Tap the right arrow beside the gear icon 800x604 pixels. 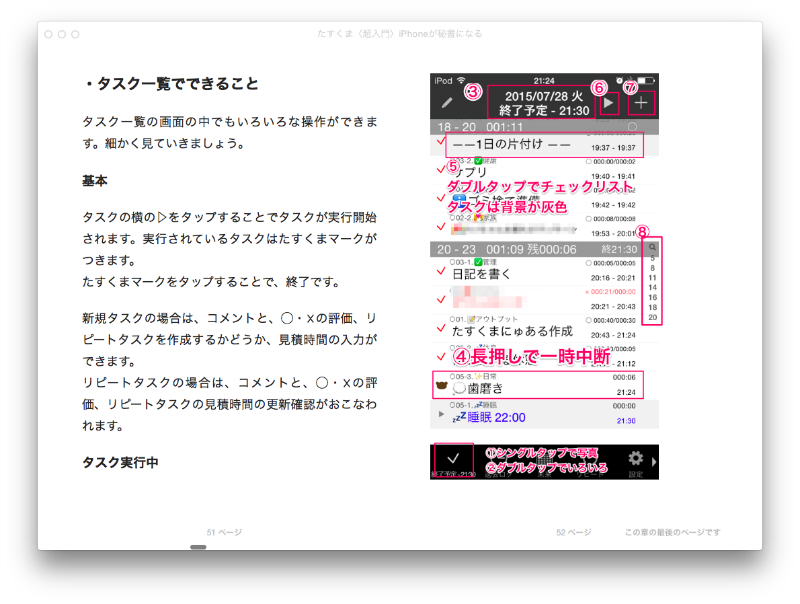[654, 462]
